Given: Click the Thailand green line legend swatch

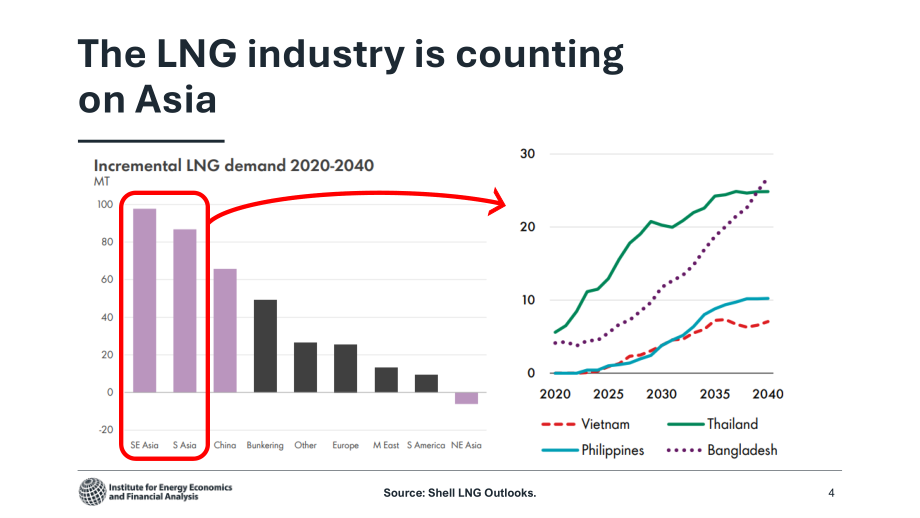Looking at the screenshot, I should tap(685, 424).
